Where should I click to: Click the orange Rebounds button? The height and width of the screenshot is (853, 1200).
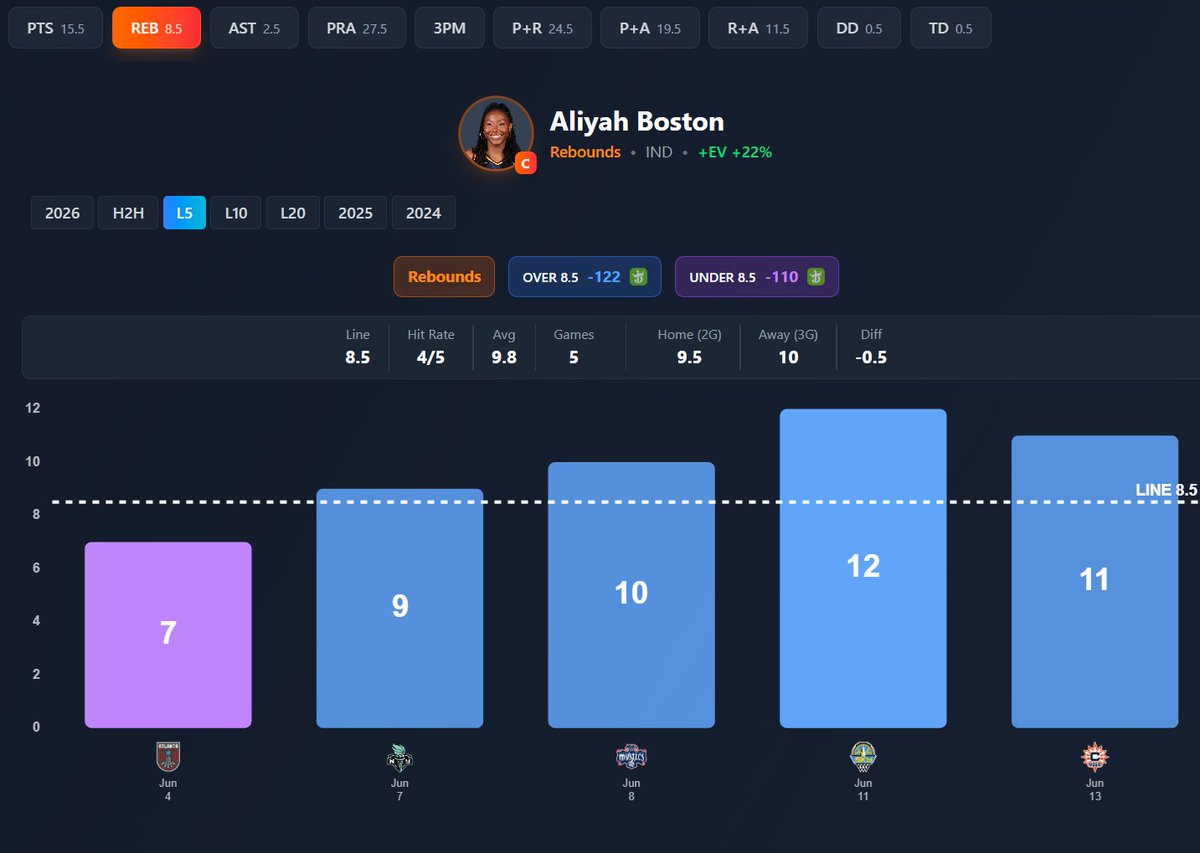(x=444, y=277)
